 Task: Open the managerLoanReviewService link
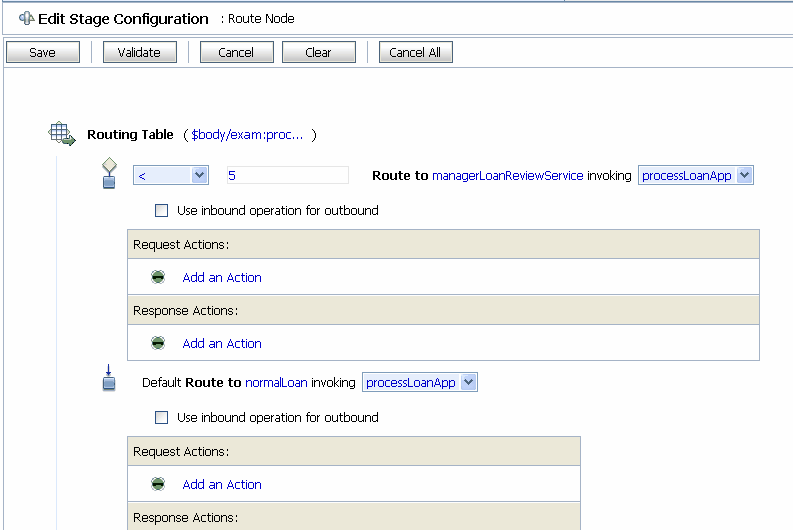(507, 175)
